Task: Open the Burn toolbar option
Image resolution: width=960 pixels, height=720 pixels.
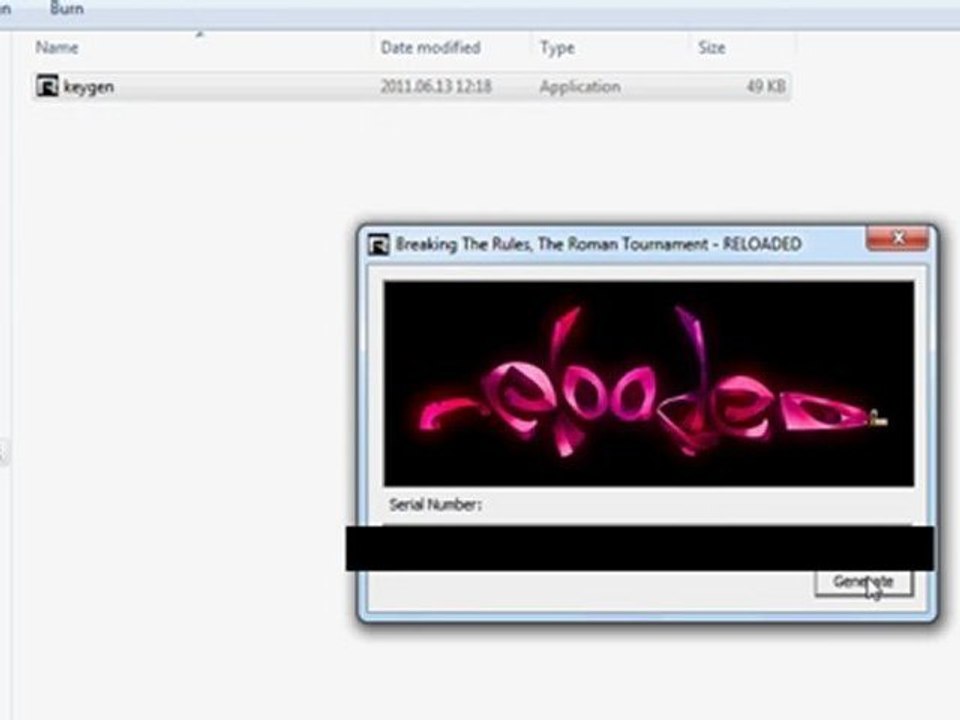Action: pyautogui.click(x=67, y=9)
